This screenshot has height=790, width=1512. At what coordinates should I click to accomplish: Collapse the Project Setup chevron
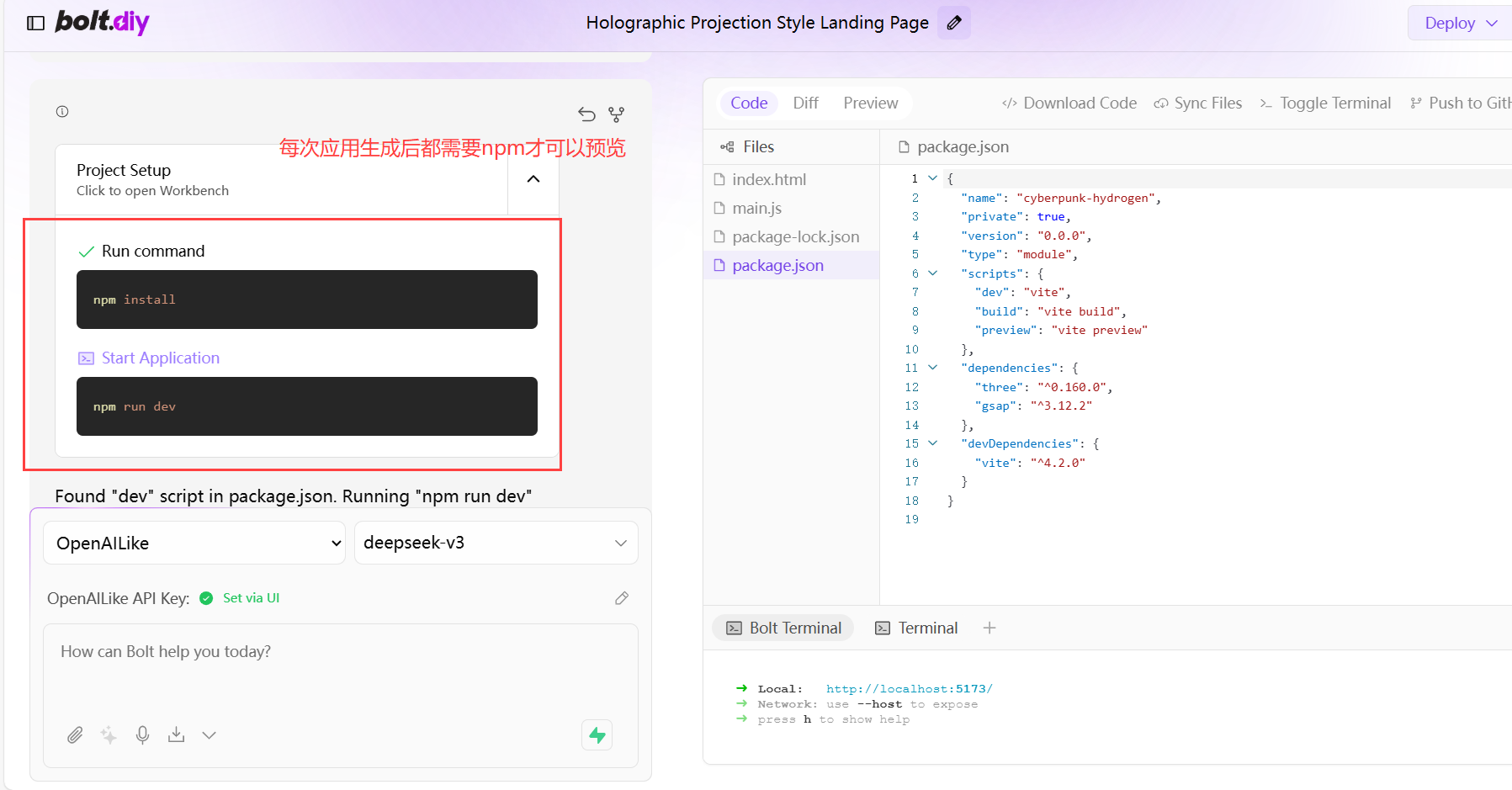pyautogui.click(x=533, y=179)
